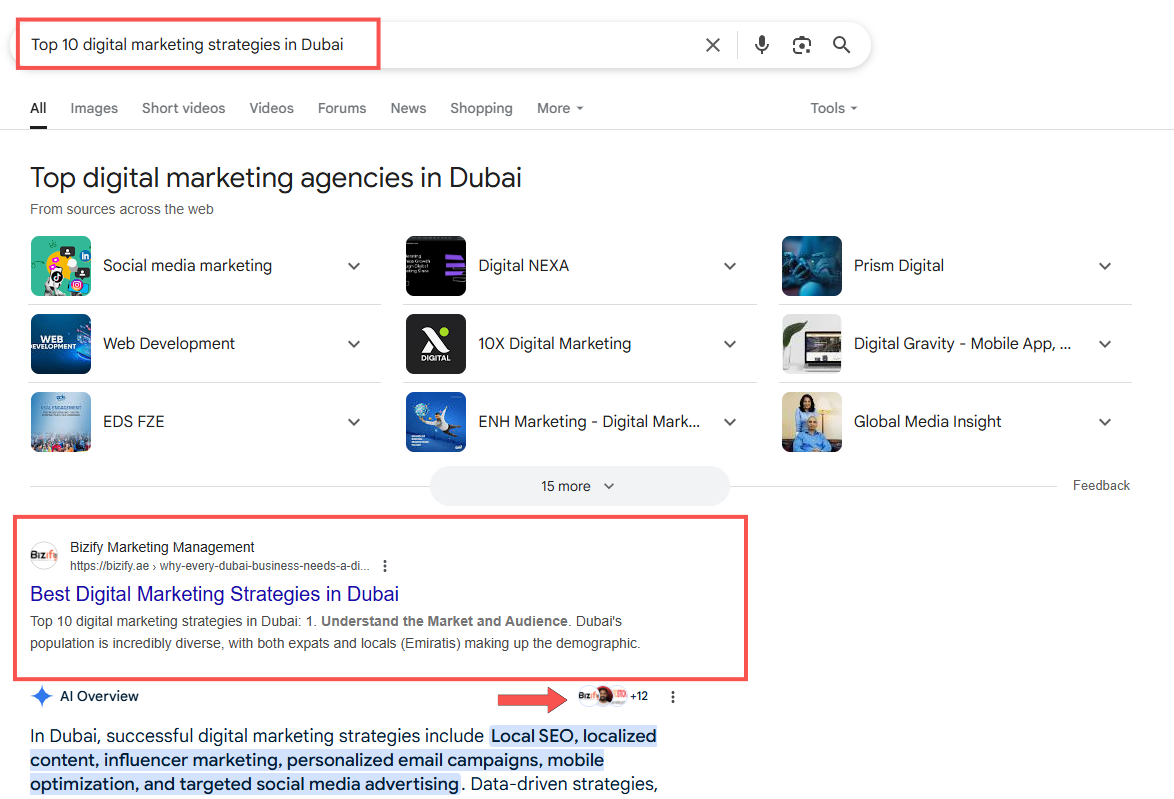Show 15 more agencies

(580, 486)
